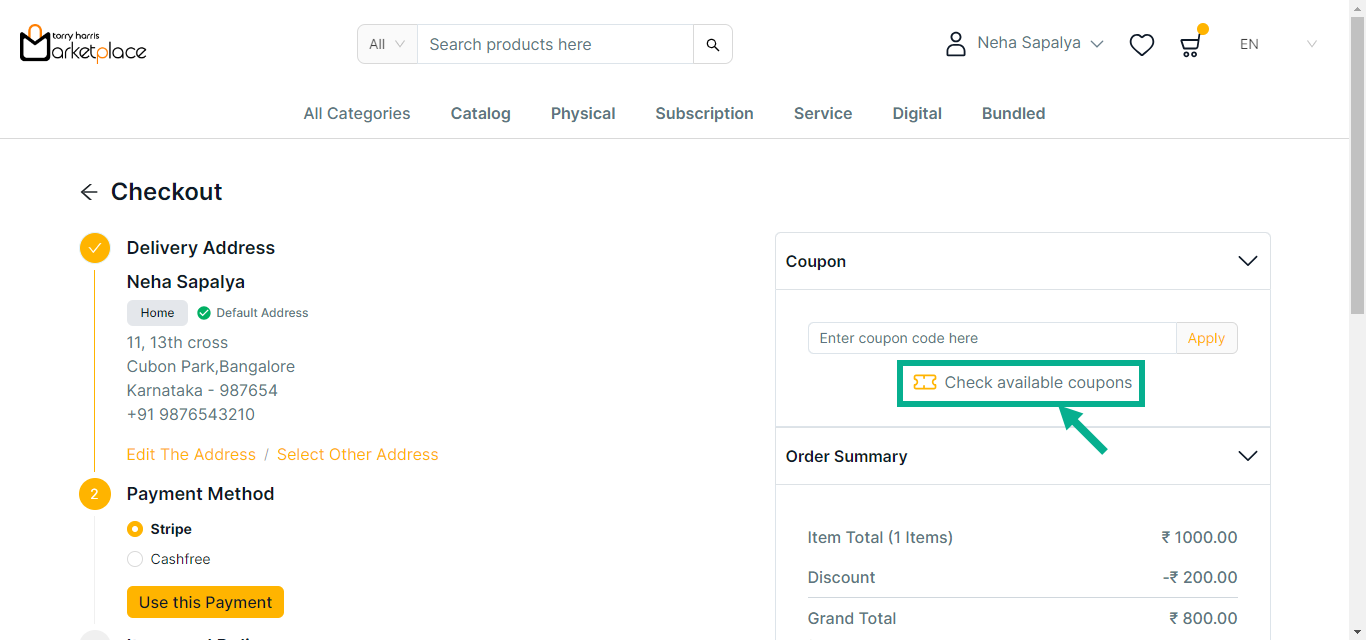This screenshot has height=640, width=1366.
Task: Collapse the Coupon section
Action: tap(1247, 261)
